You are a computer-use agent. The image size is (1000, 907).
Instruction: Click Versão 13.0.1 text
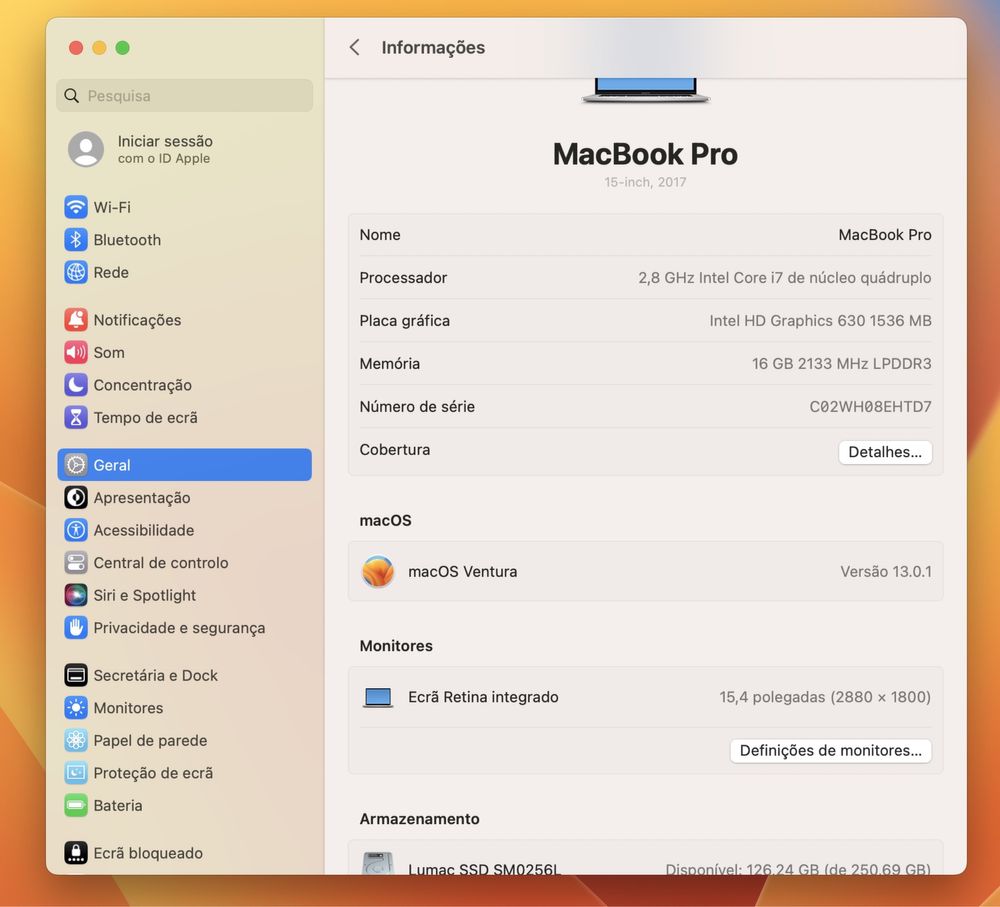point(885,571)
